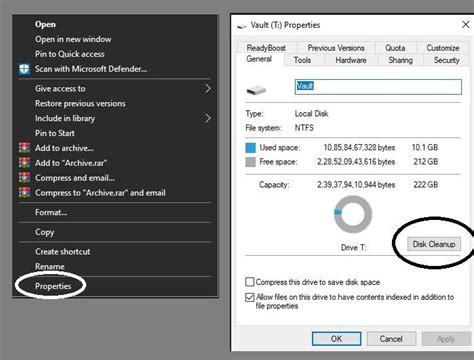The height and width of the screenshot is (360, 474).
Task: Click the disk usage donut chart
Action: [353, 214]
